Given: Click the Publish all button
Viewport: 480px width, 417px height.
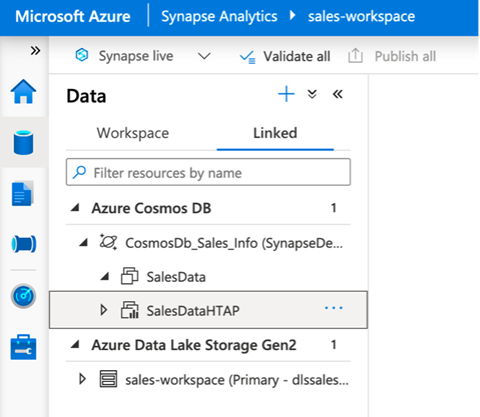Looking at the screenshot, I should pos(392,56).
